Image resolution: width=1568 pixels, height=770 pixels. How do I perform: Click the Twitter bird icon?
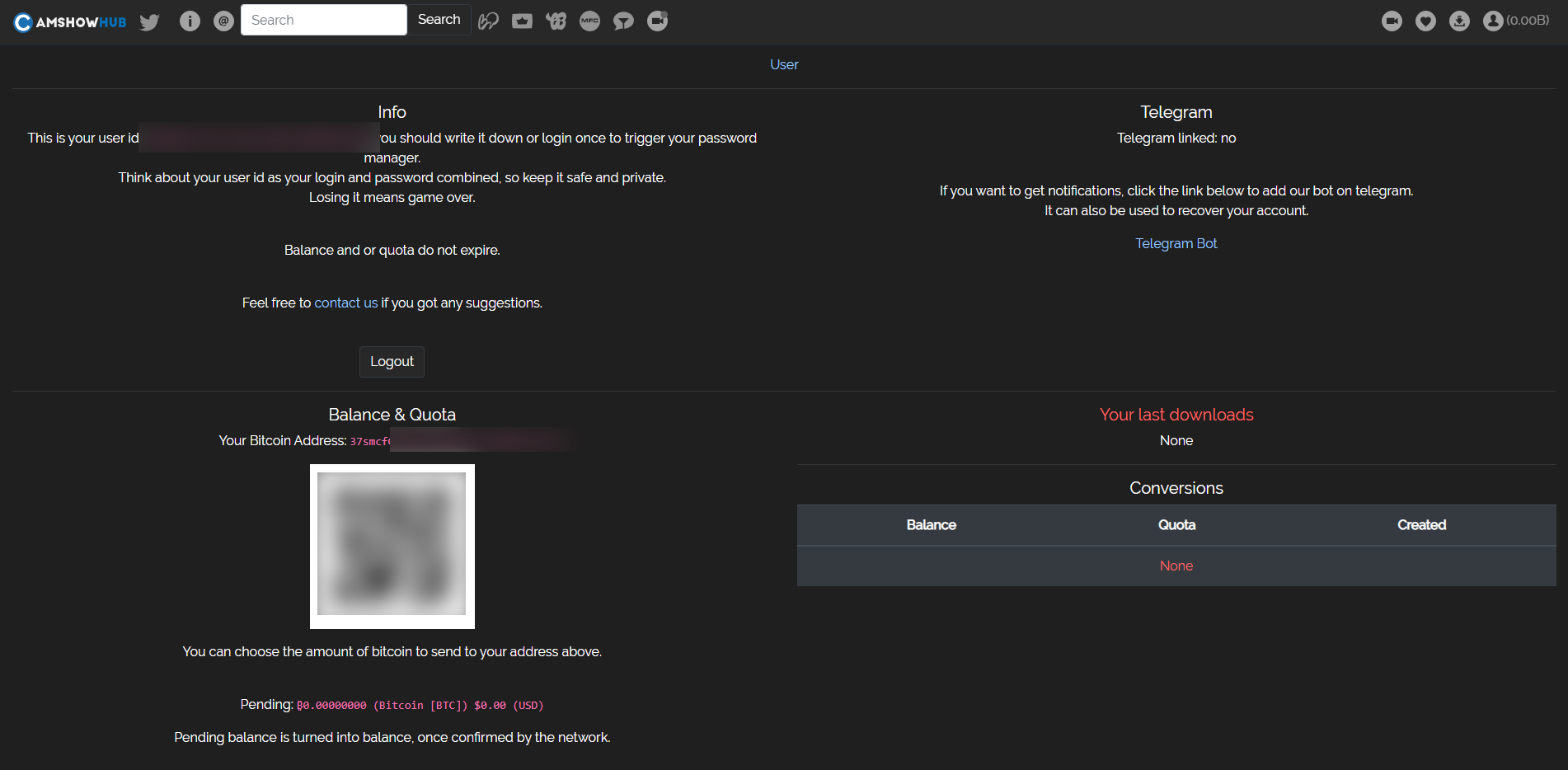click(x=149, y=21)
